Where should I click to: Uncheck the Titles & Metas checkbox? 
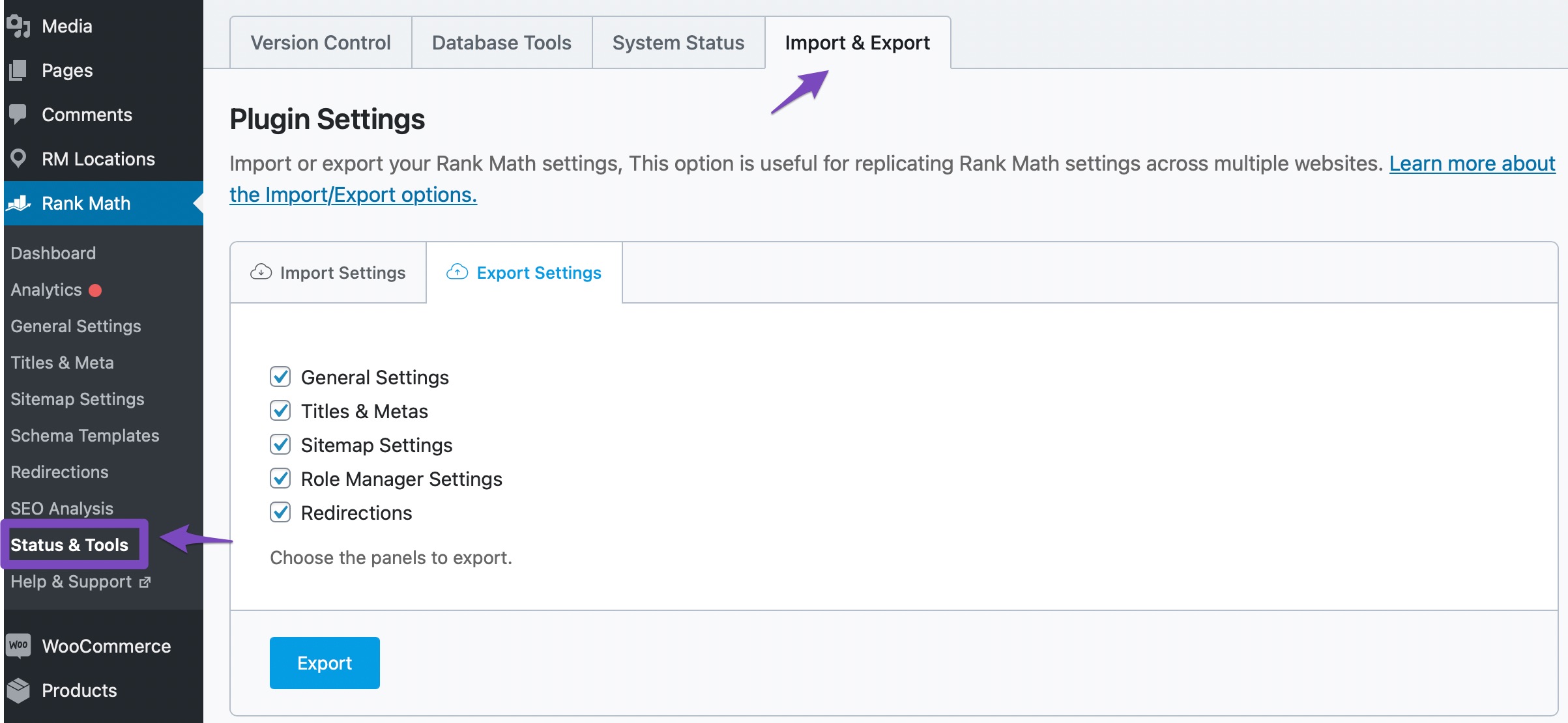pos(280,410)
